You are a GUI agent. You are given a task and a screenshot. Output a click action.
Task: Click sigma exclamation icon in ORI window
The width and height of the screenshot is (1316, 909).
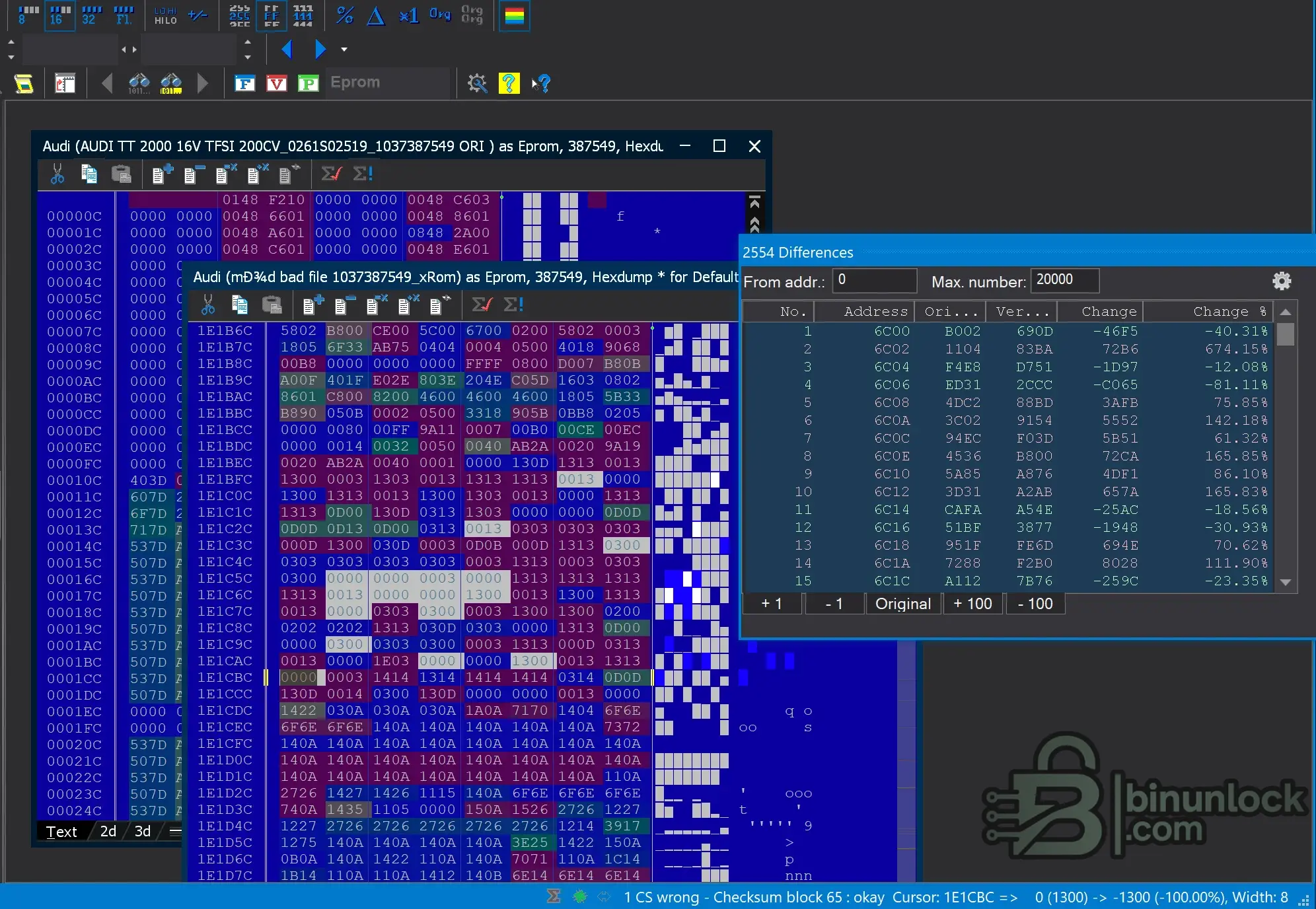pyautogui.click(x=363, y=174)
